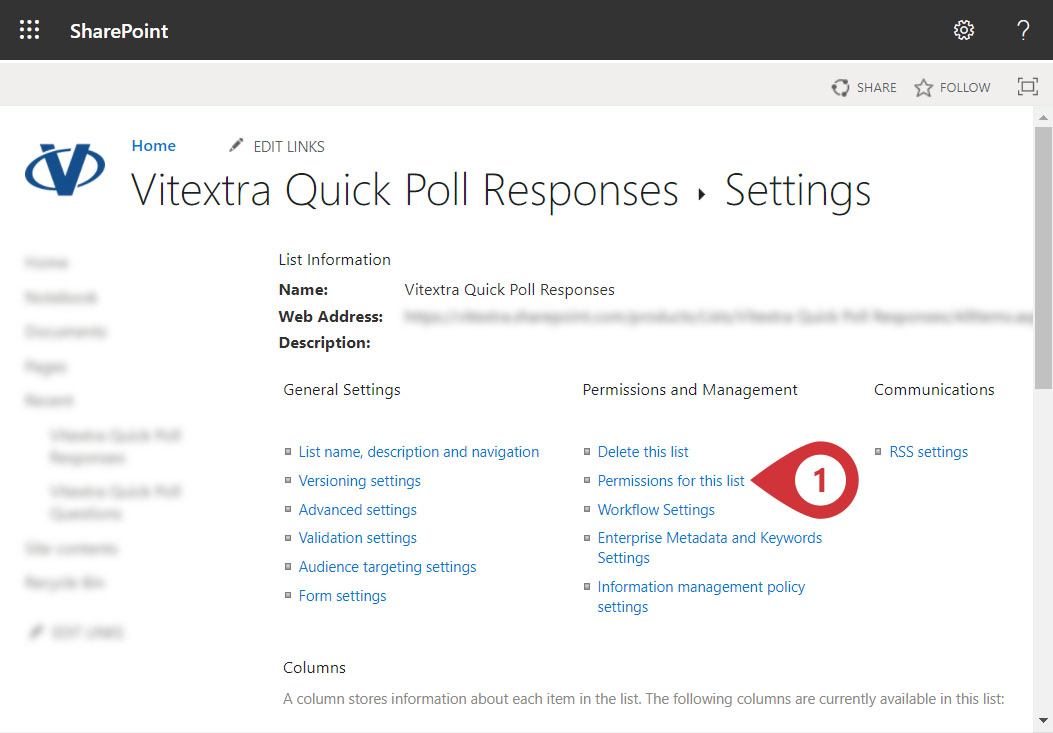
Task: Open Permissions for this list
Action: 671,481
